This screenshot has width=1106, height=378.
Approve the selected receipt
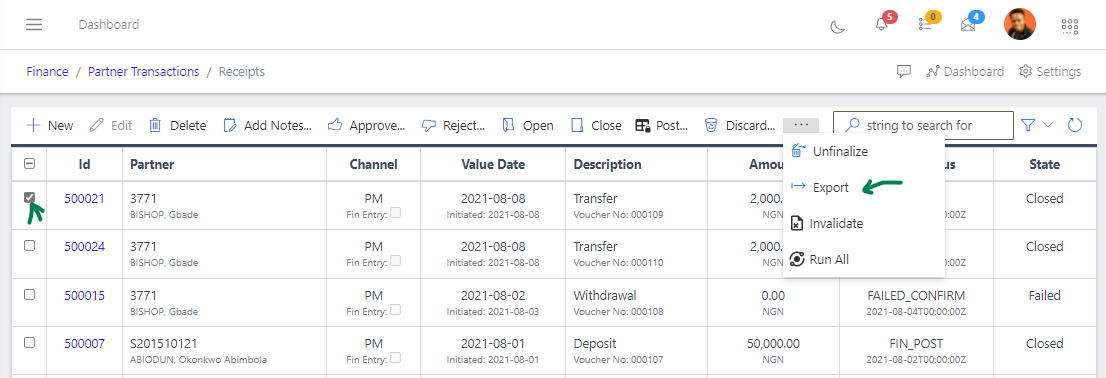(367, 126)
